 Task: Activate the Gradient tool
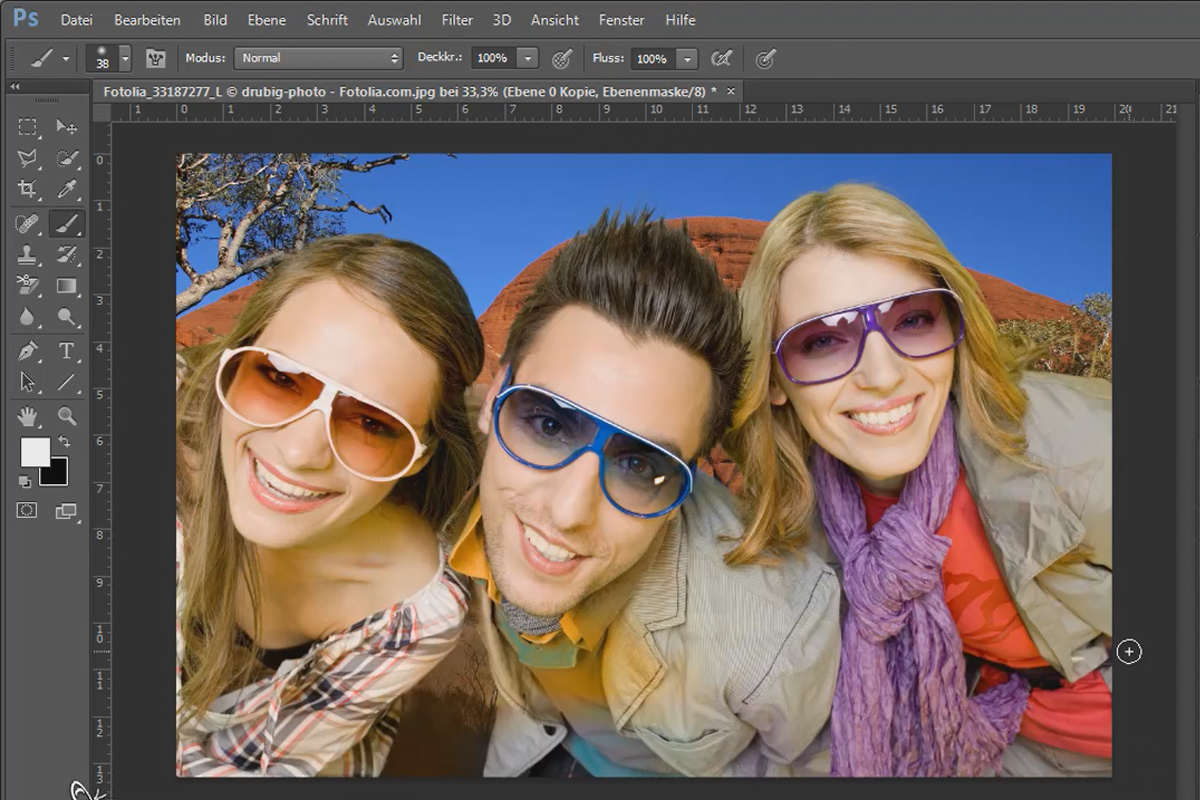click(x=67, y=286)
